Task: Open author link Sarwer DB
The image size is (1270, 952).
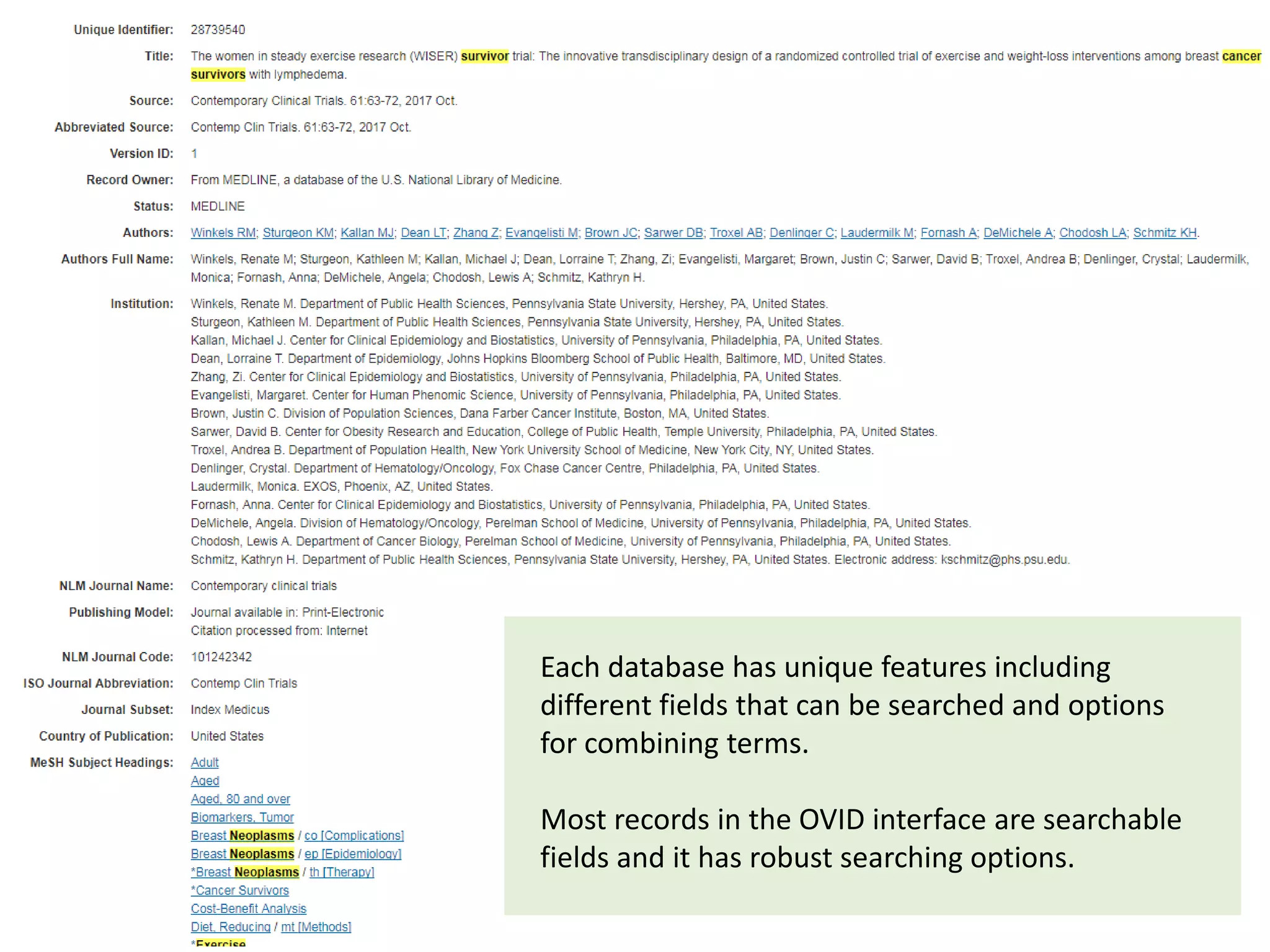Action: click(x=673, y=232)
